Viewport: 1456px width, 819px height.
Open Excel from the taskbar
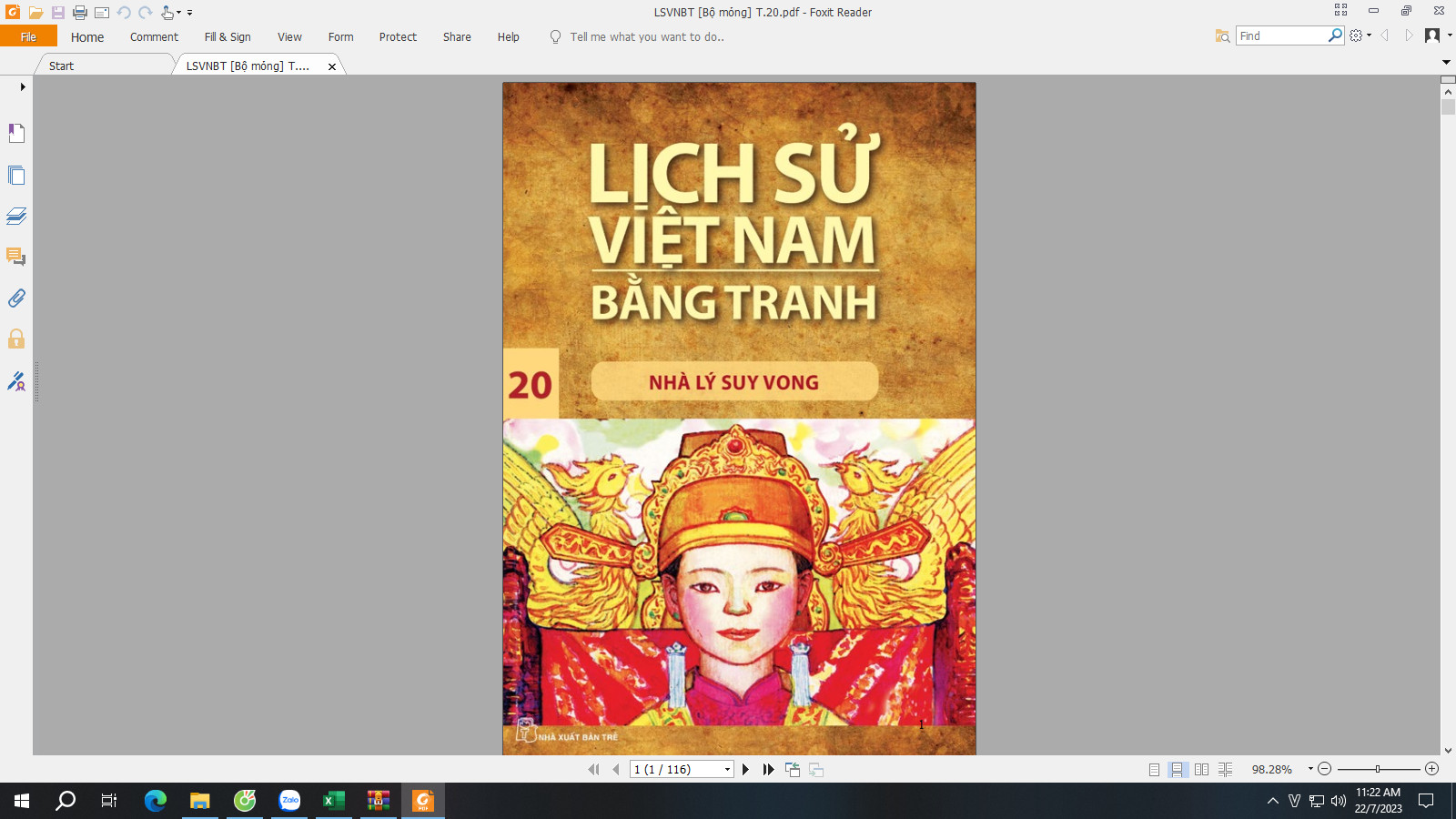[x=334, y=801]
